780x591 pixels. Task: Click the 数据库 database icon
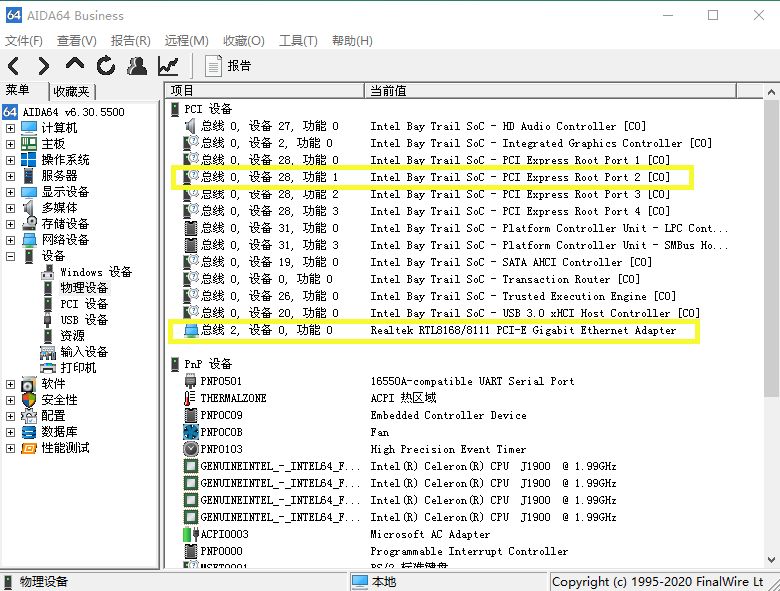click(29, 432)
